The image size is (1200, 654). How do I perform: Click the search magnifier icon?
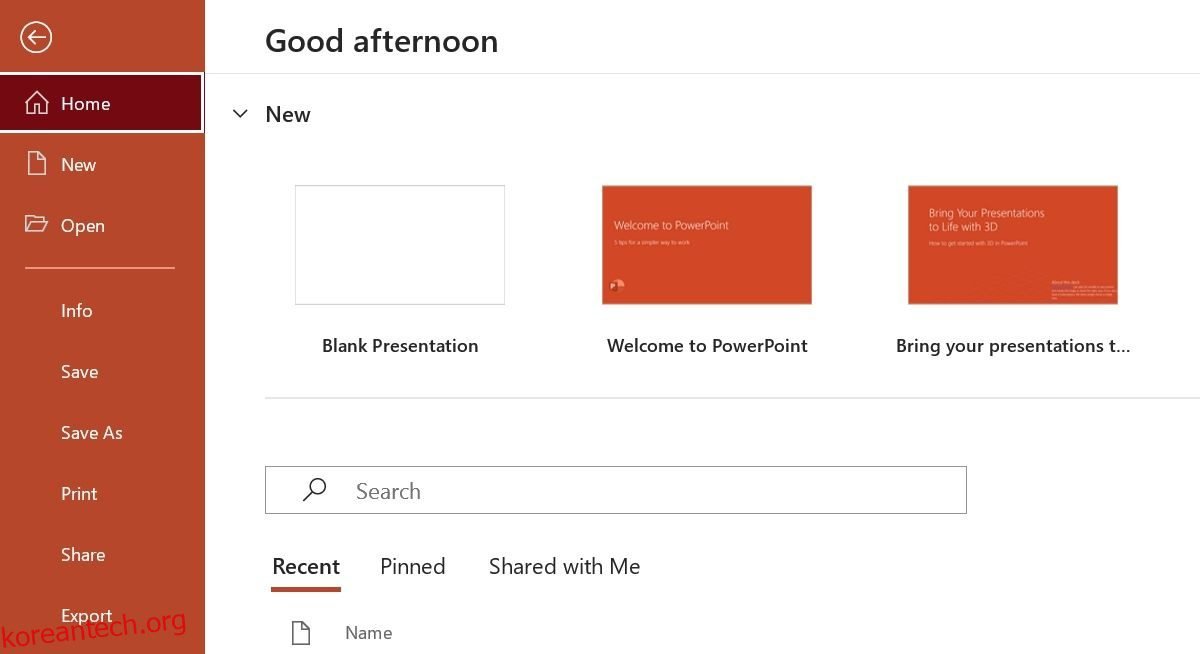click(314, 490)
